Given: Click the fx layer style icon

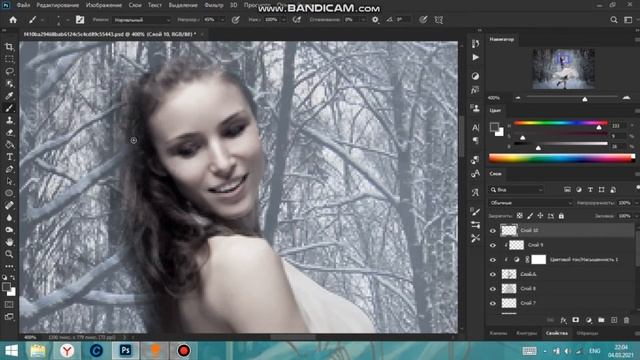Looking at the screenshot, I should 563,320.
